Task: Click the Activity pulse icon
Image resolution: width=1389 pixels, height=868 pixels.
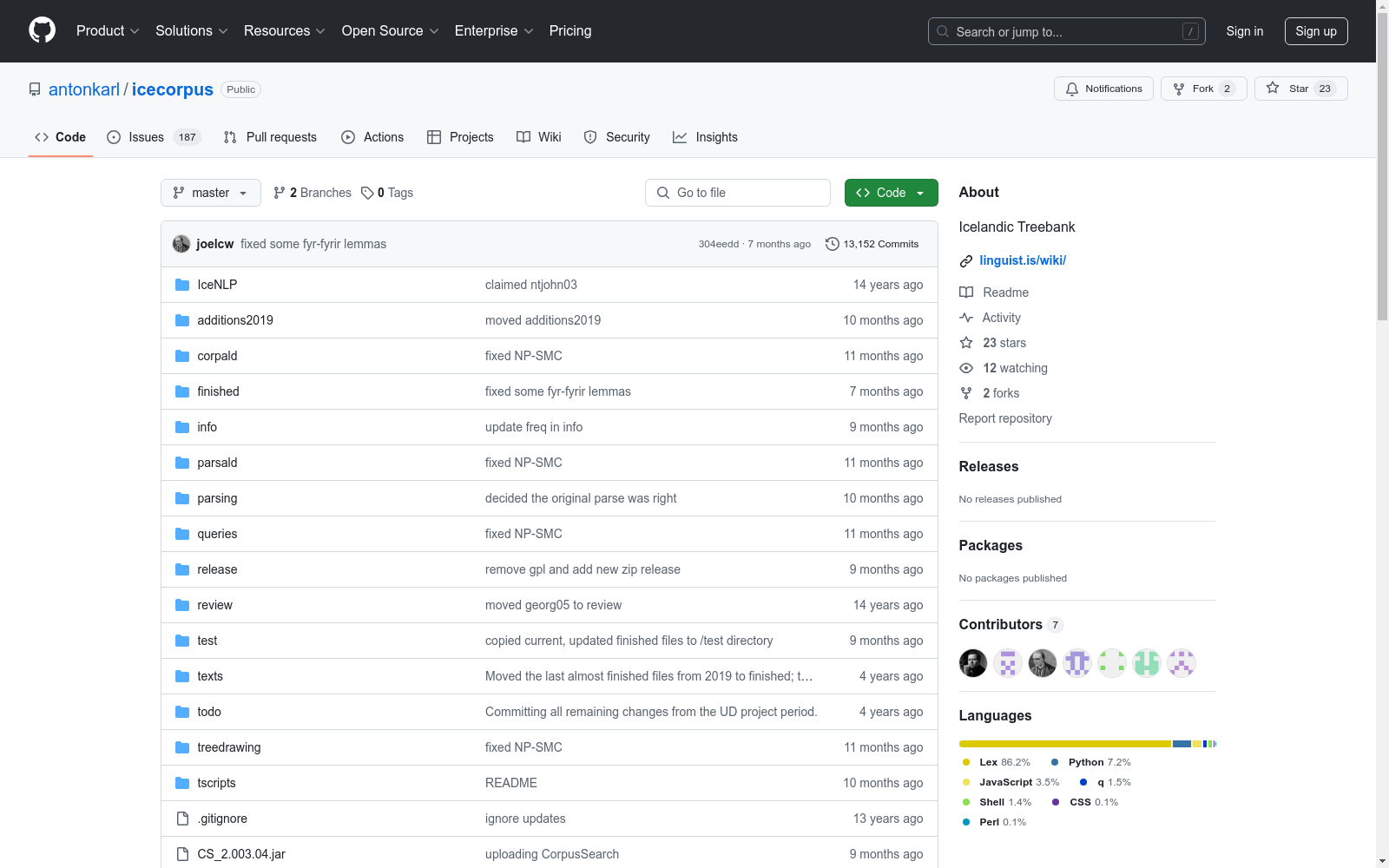Action: point(966,318)
